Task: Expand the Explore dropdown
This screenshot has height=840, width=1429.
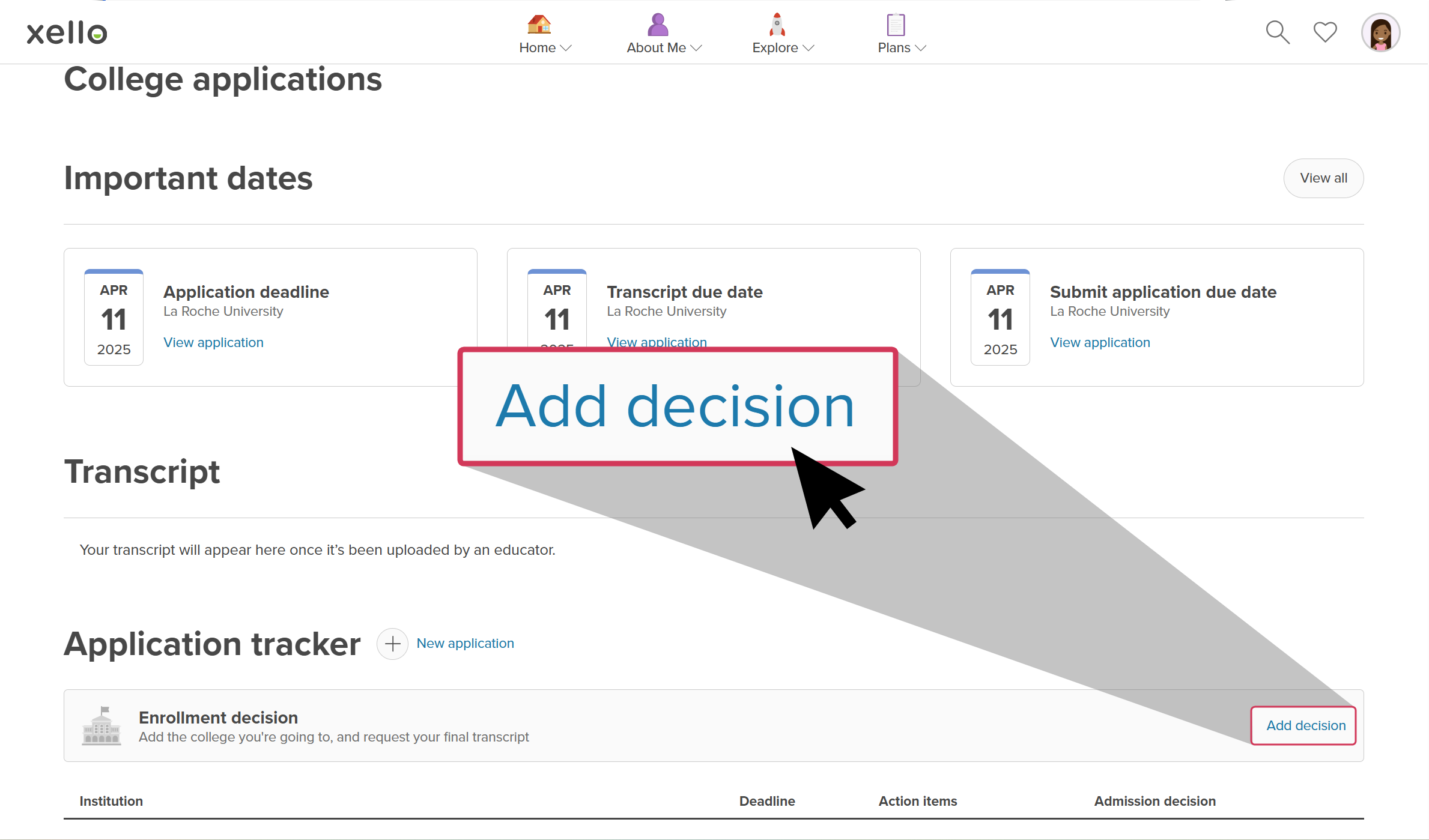Action: point(809,48)
